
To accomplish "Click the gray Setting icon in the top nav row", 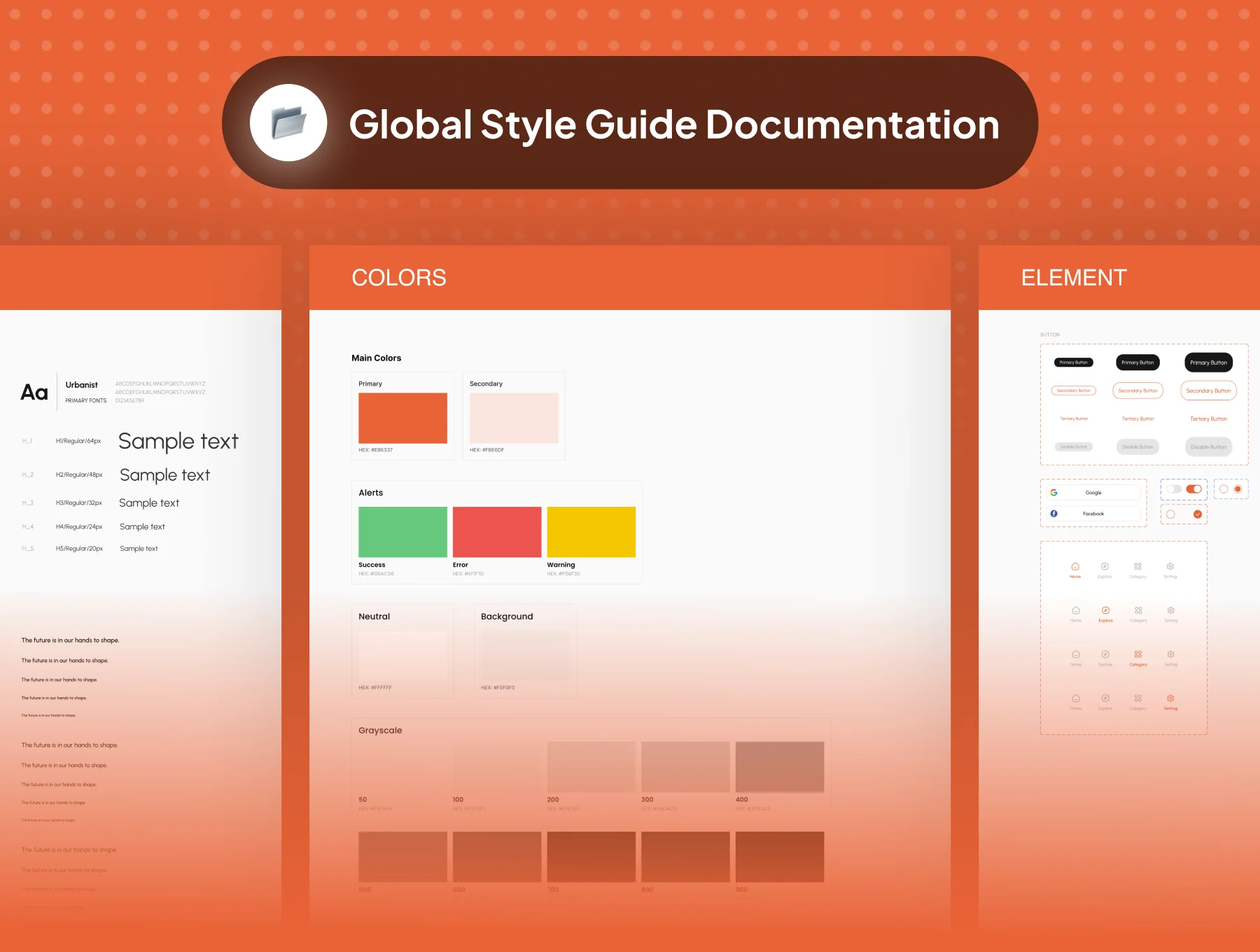I will pyautogui.click(x=1170, y=567).
